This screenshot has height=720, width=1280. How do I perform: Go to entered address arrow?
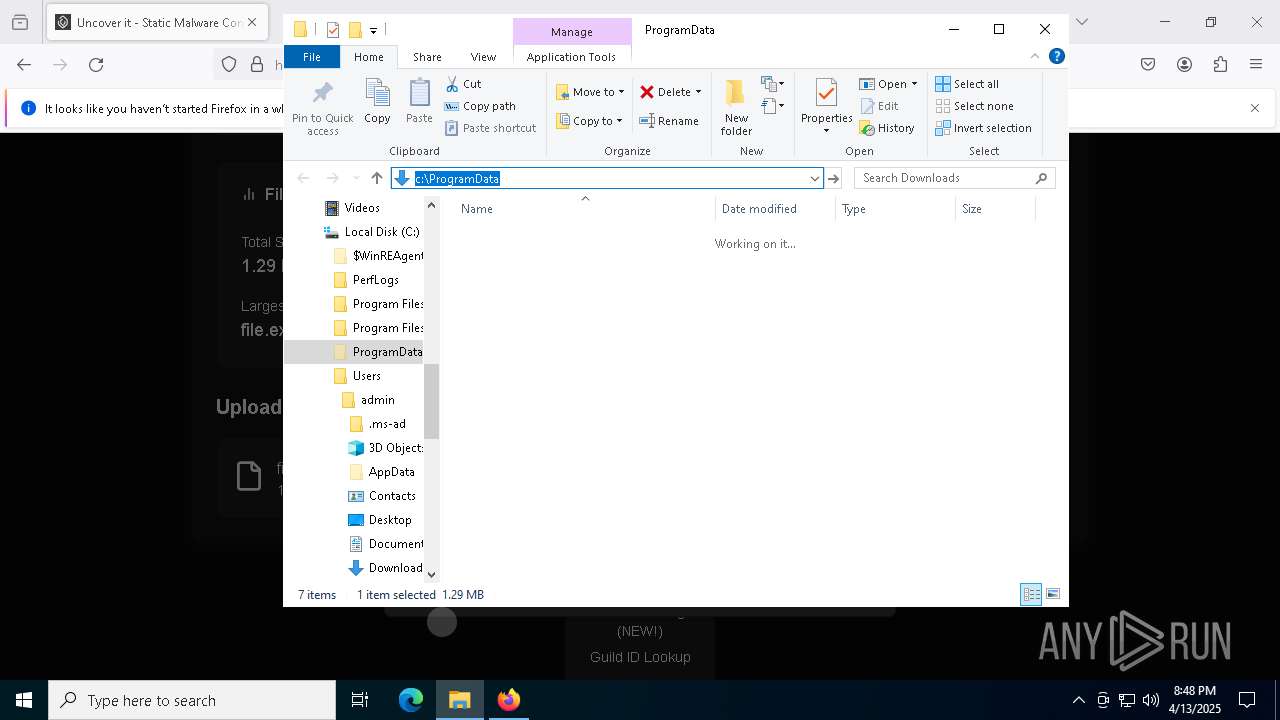pos(833,178)
